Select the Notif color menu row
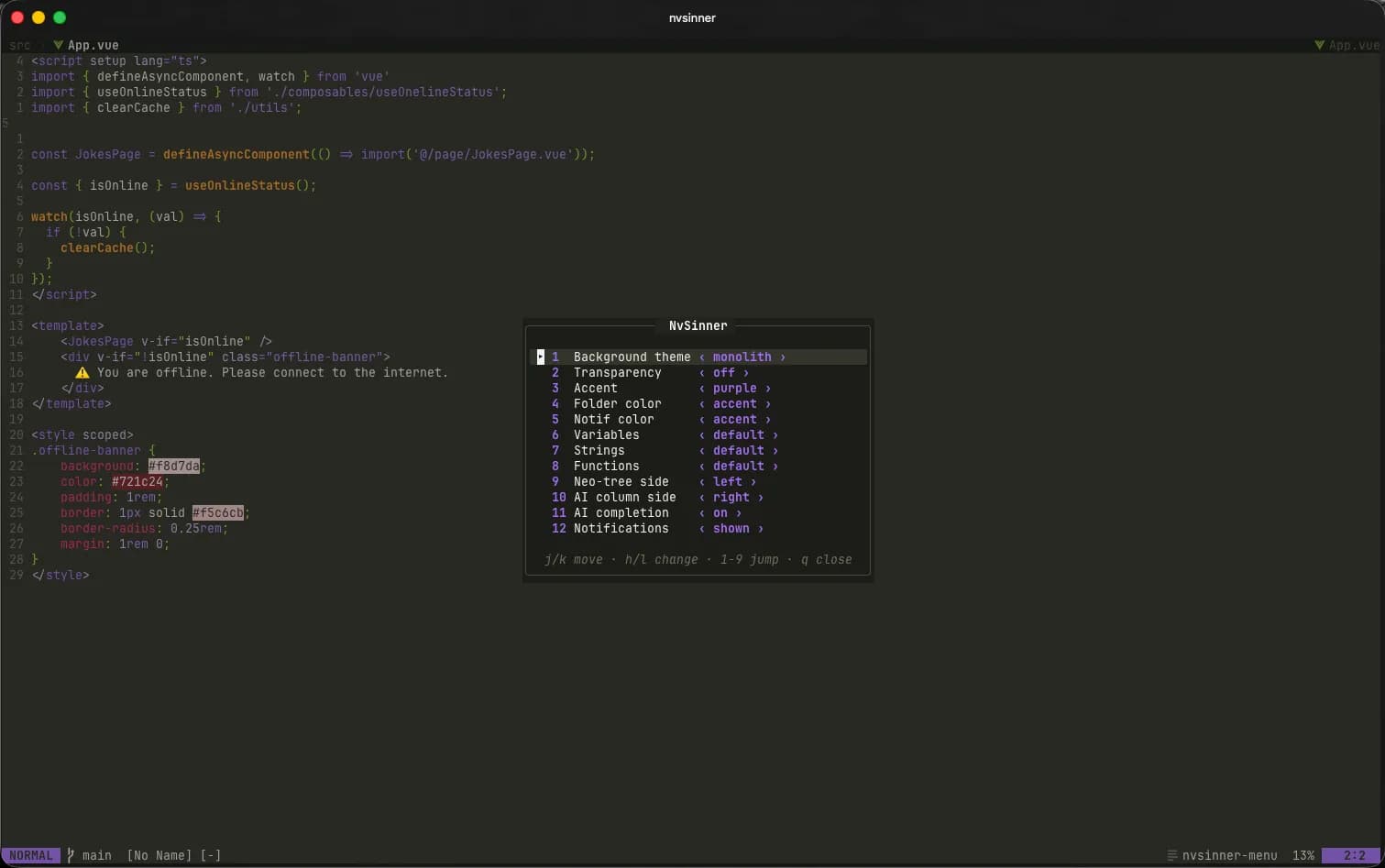 pyautogui.click(x=698, y=420)
